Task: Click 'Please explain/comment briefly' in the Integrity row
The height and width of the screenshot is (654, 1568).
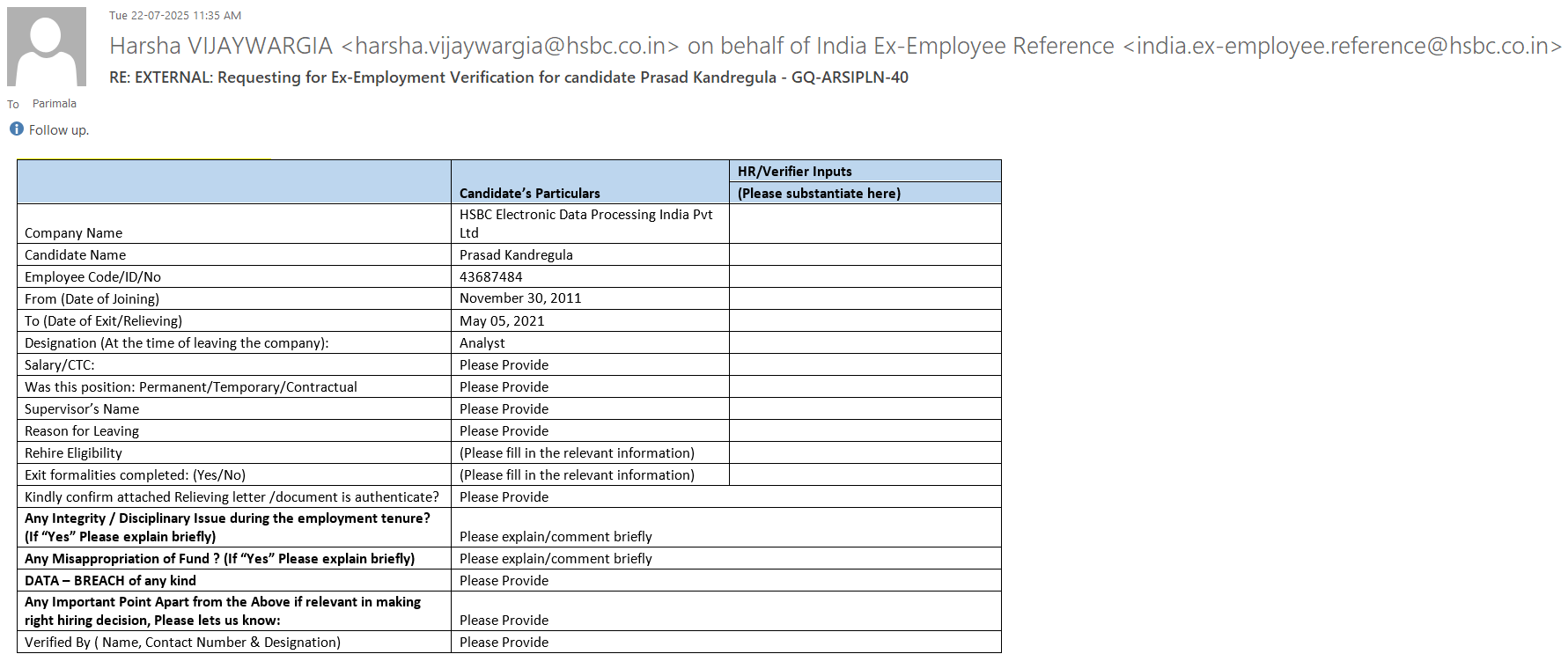Action: click(556, 537)
